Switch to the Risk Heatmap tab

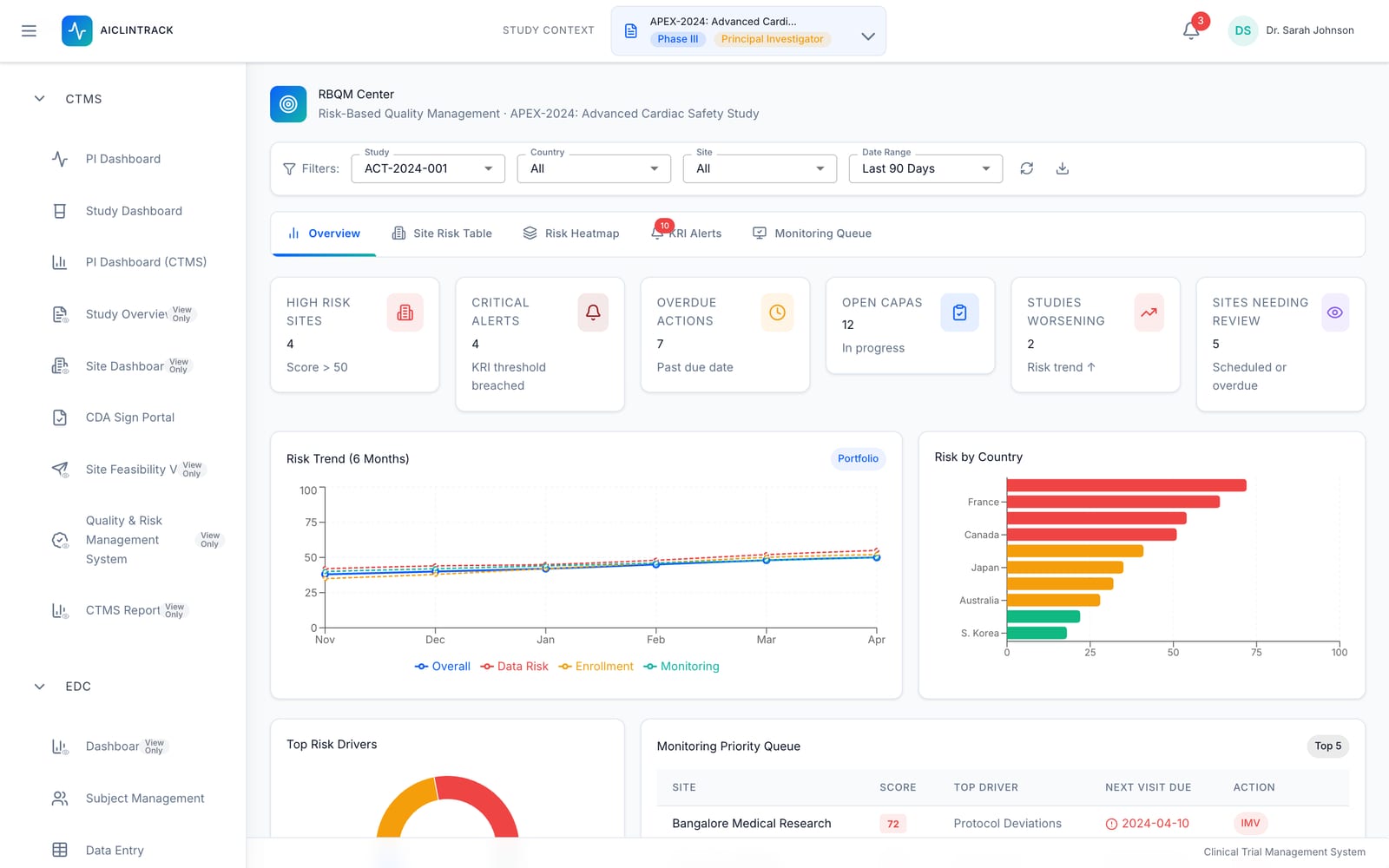571,233
